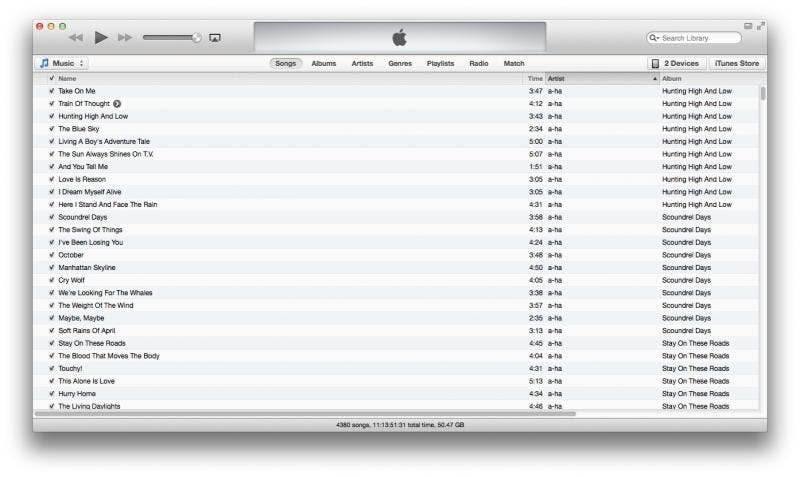Click the device icon beside 2 Devices
Screen dimensions: 800x477
655,63
